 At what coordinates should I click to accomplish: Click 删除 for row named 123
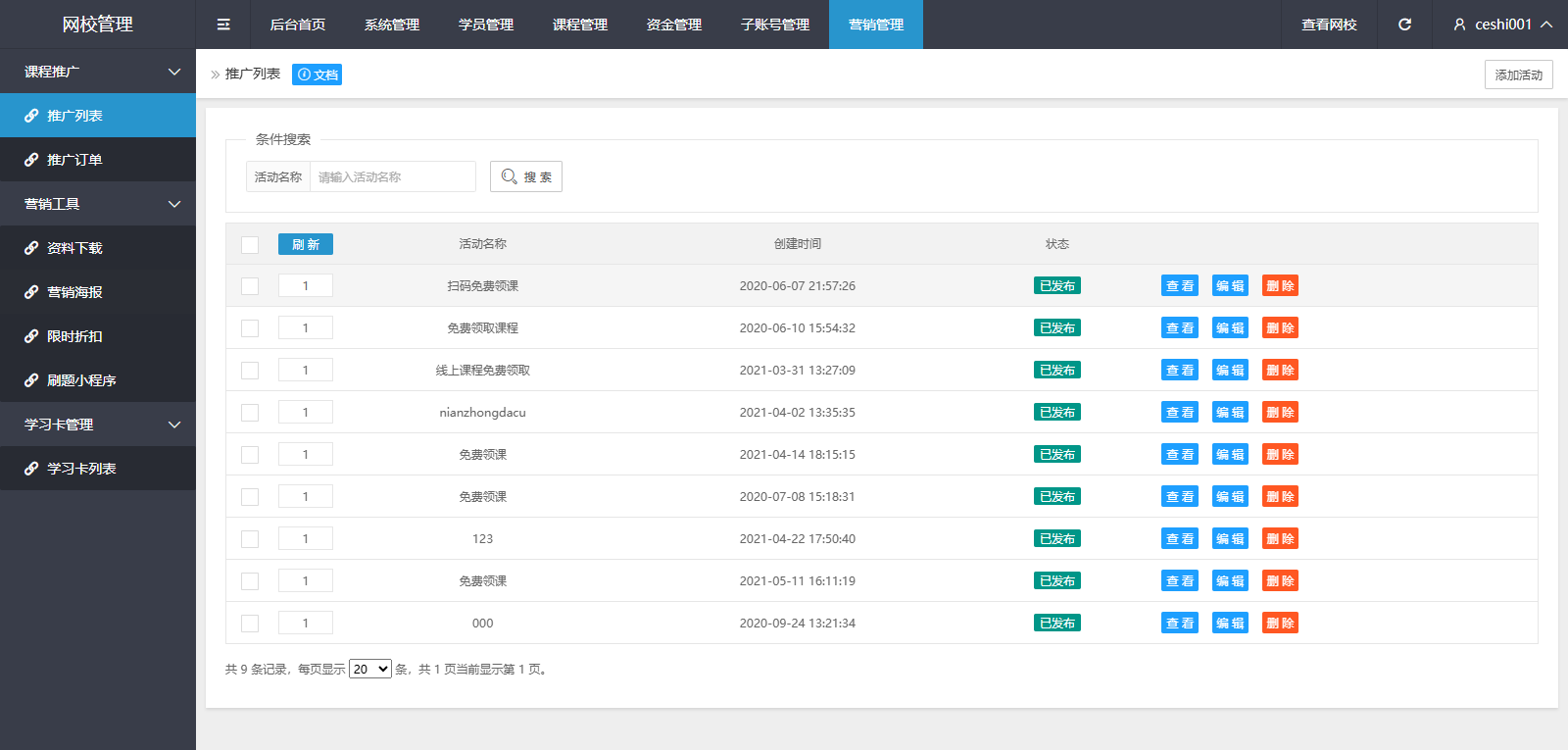[1280, 539]
